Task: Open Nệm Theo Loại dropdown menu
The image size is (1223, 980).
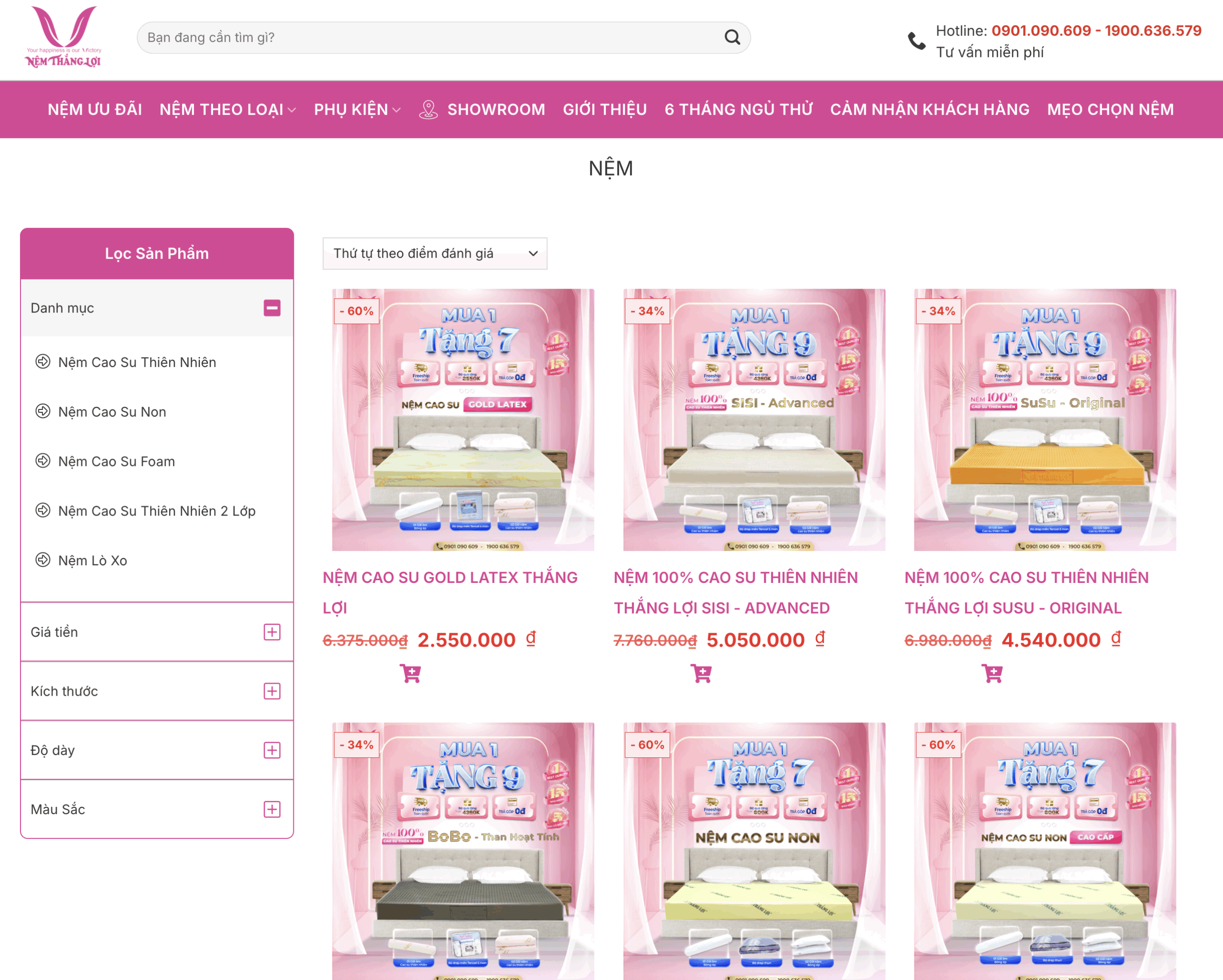Action: coord(227,109)
